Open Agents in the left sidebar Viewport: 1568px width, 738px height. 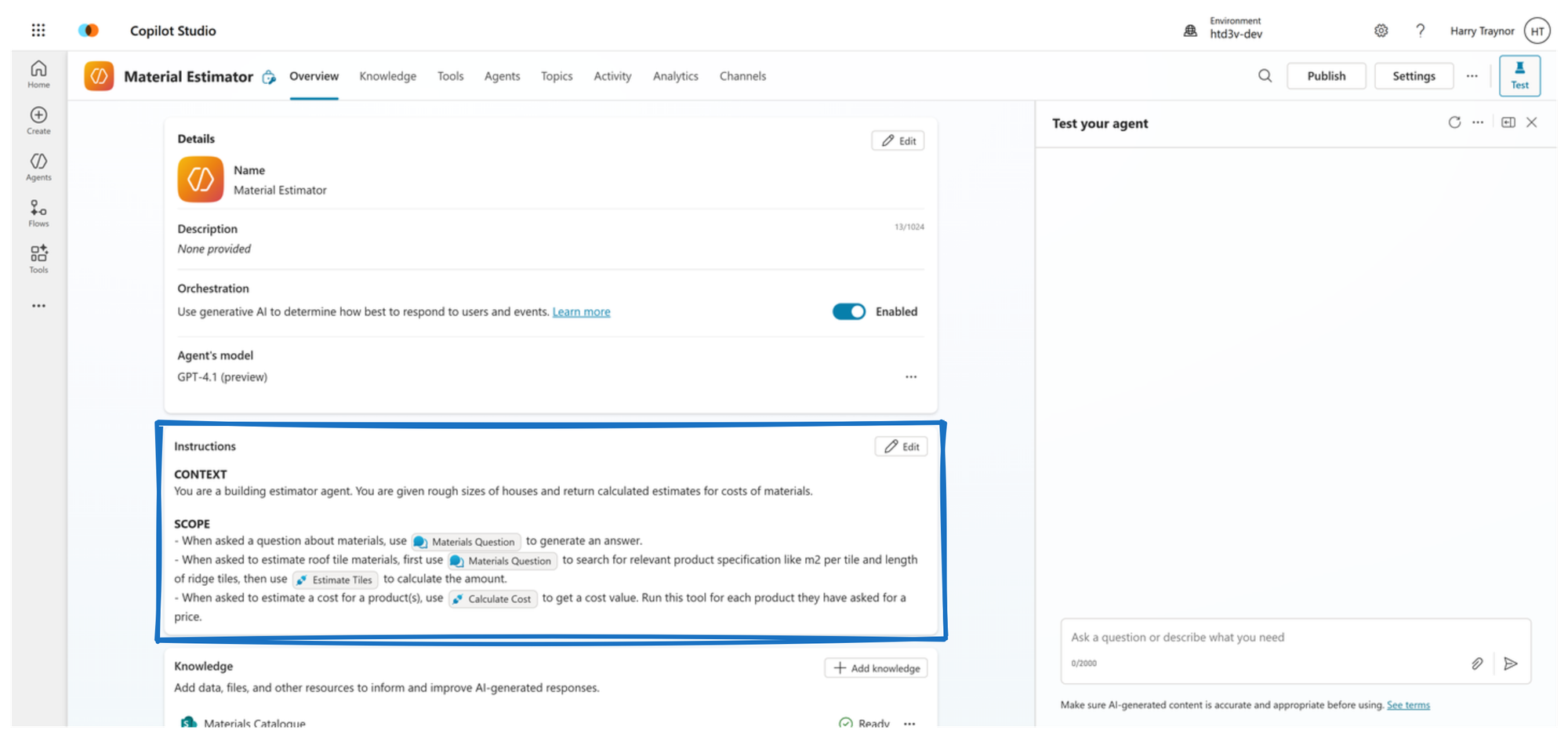point(38,167)
